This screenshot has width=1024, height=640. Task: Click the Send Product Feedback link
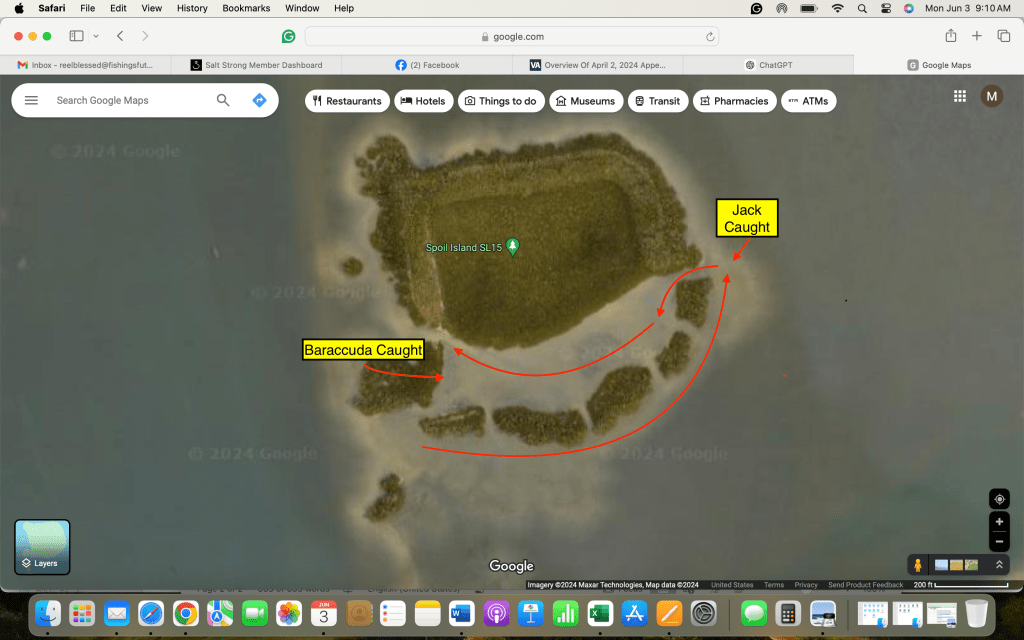point(865,585)
